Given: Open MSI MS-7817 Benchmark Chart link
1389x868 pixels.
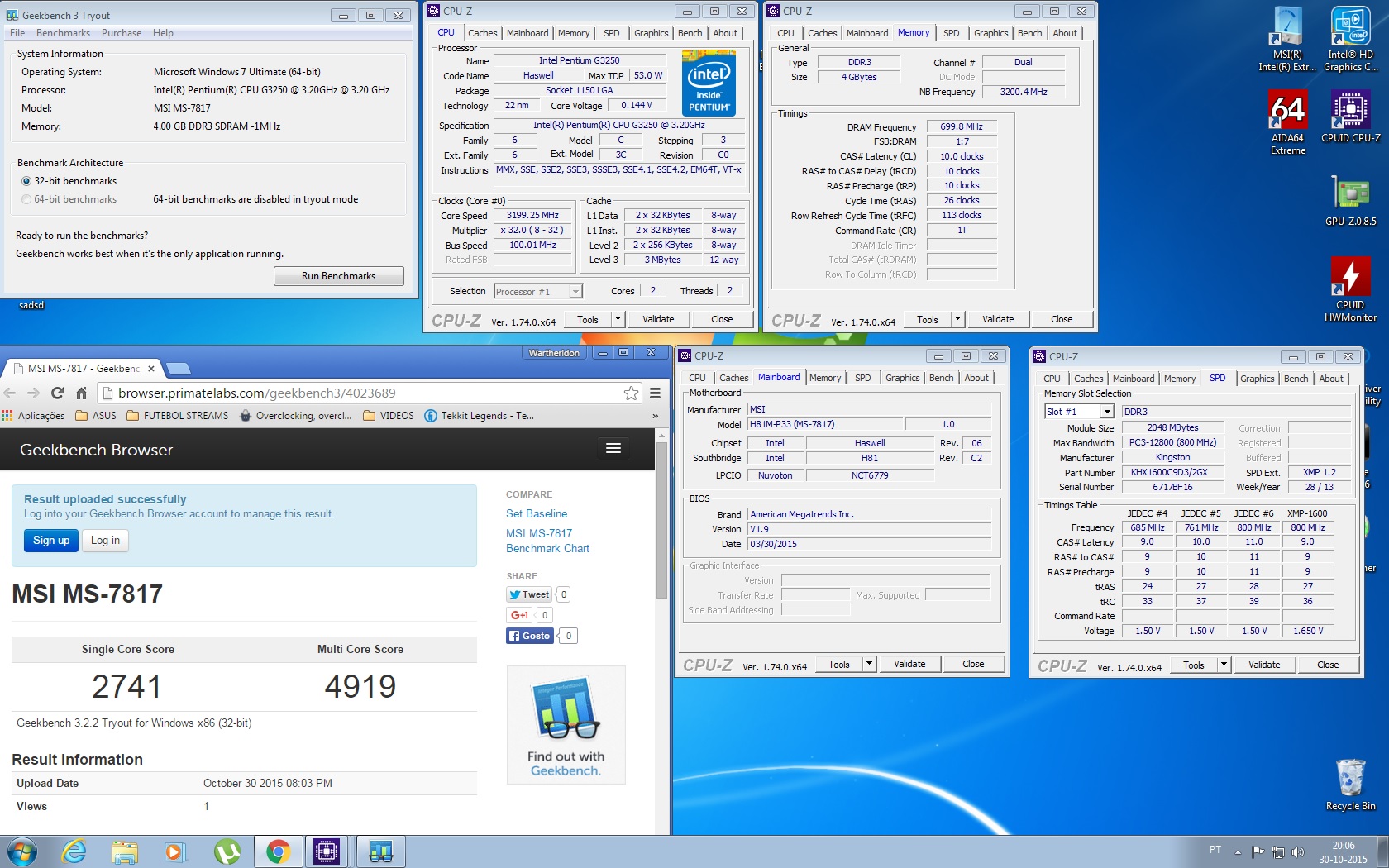Looking at the screenshot, I should 547,541.
